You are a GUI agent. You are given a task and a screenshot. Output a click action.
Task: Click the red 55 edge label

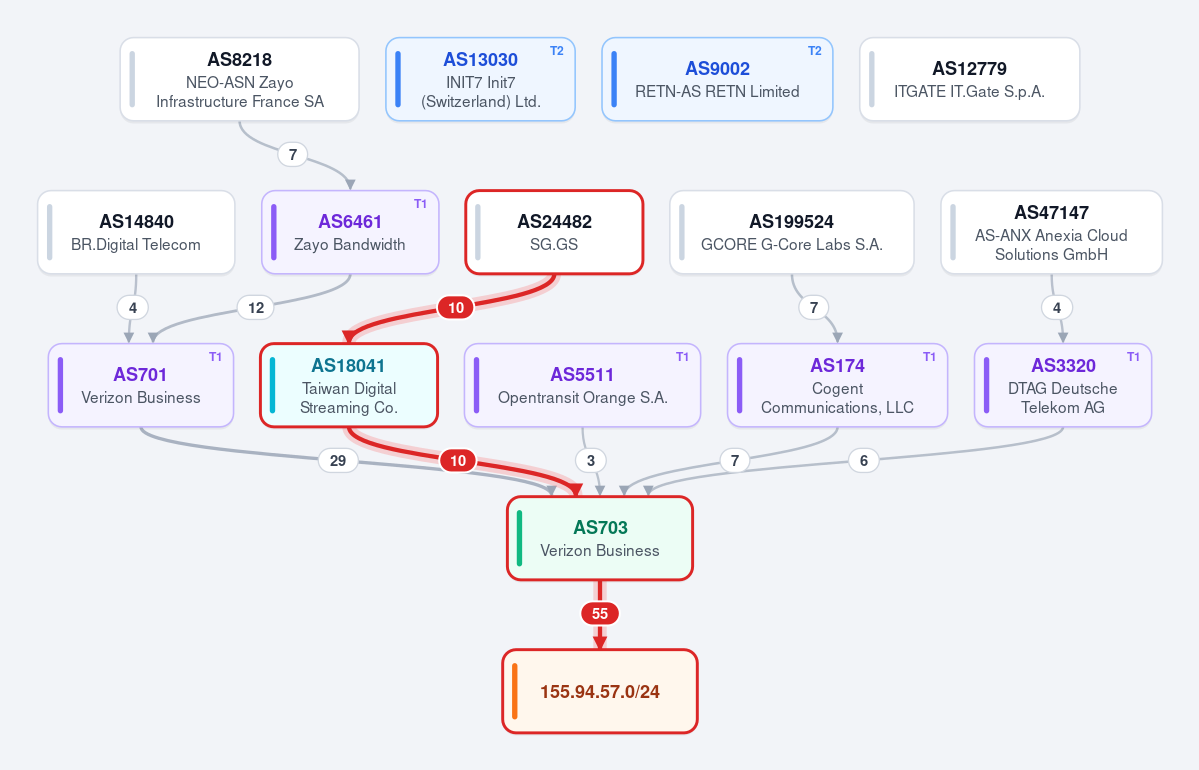coord(600,613)
